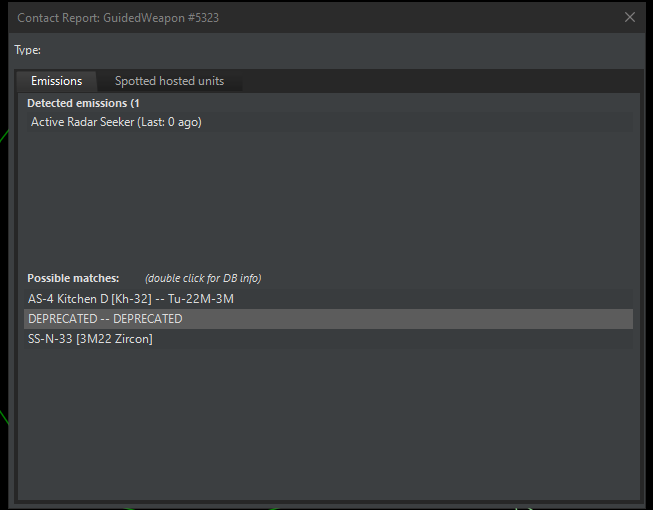
Task: Open the Spotted hosted units tab
Action: (169, 81)
